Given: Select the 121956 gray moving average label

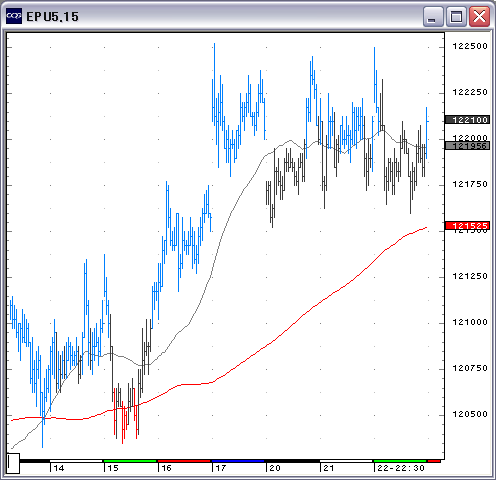Looking at the screenshot, I should point(467,145).
